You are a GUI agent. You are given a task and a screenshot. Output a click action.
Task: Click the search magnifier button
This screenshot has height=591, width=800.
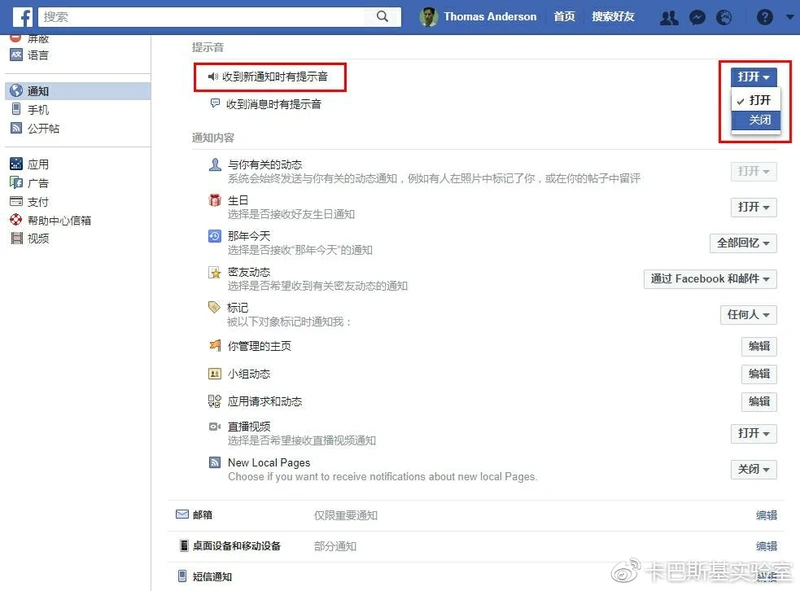382,16
